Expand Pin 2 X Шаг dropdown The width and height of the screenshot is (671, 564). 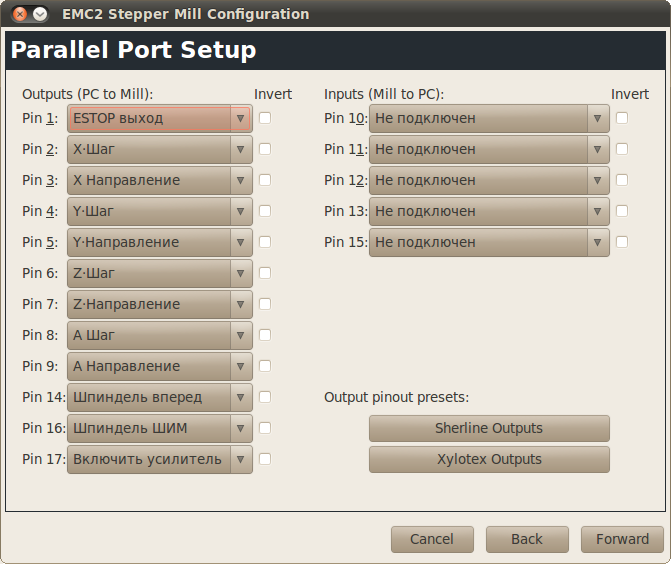[x=159, y=149]
